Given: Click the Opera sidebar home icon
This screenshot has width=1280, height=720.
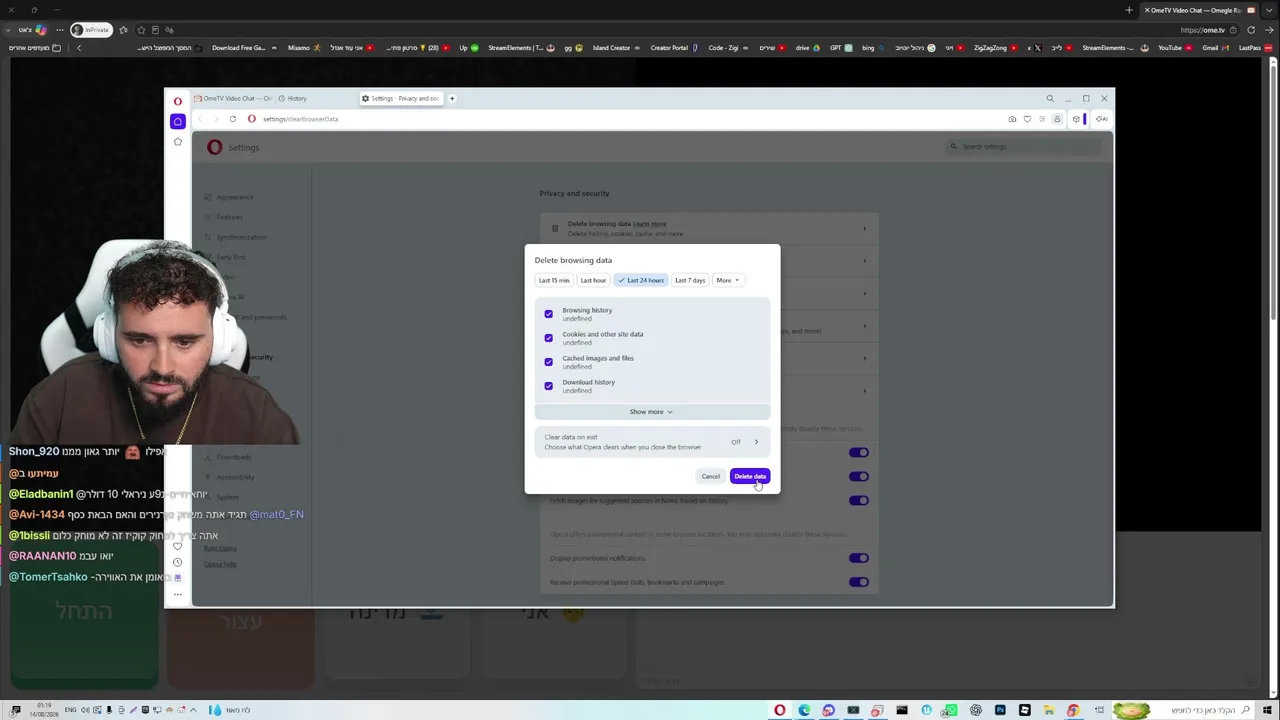Looking at the screenshot, I should [177, 121].
